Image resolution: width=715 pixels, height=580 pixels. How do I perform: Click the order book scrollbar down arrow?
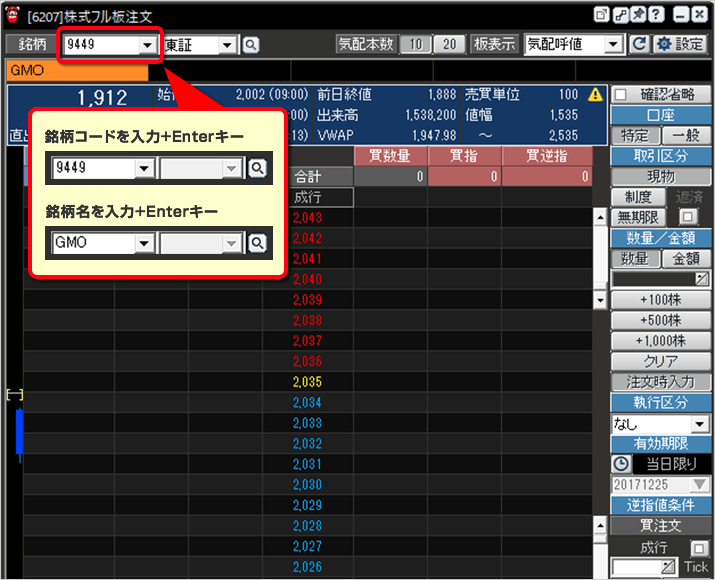click(x=600, y=300)
